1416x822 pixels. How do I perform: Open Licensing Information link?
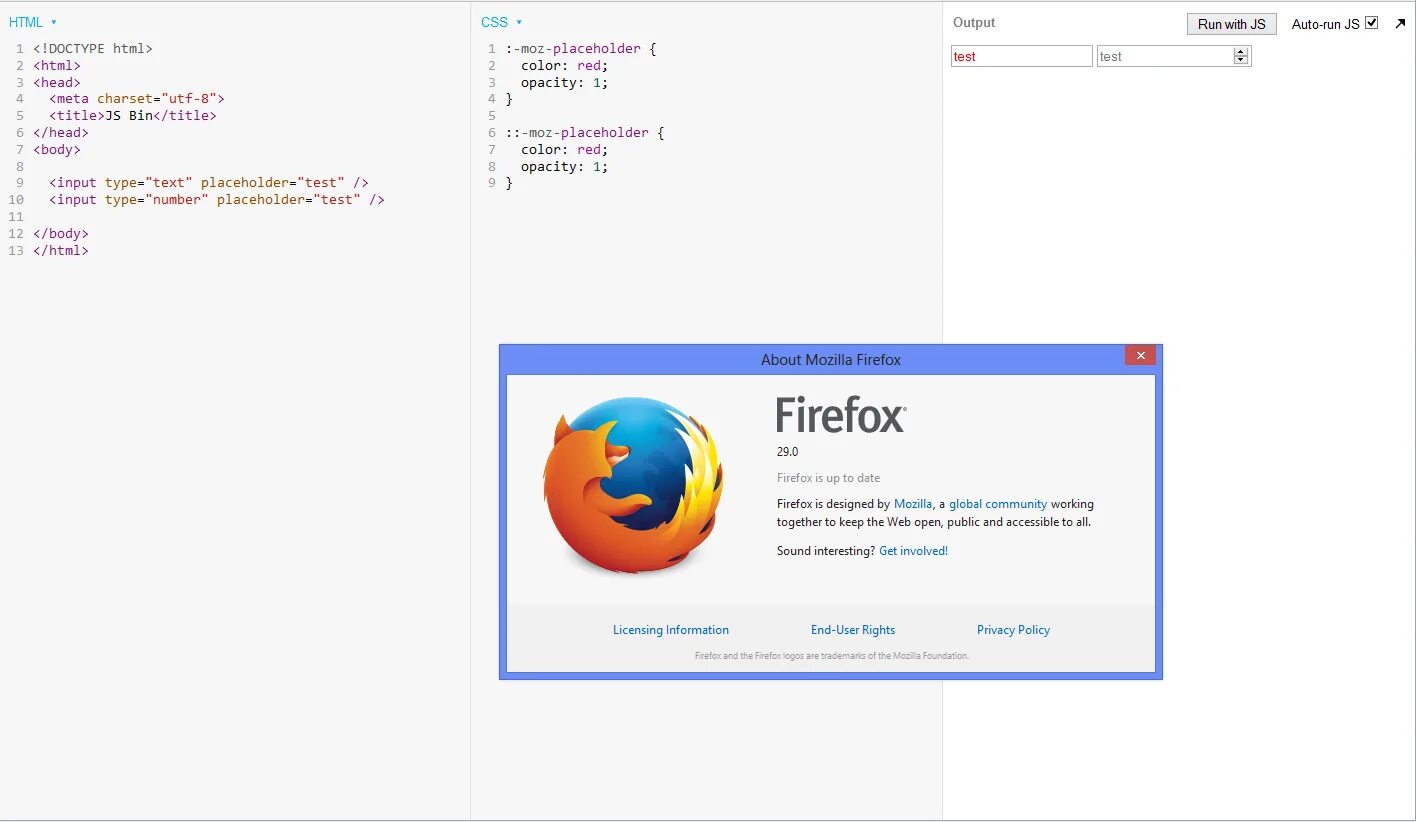coord(671,630)
